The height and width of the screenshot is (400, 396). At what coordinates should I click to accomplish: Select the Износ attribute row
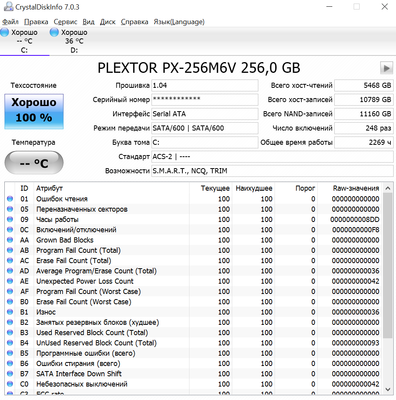pos(194,312)
